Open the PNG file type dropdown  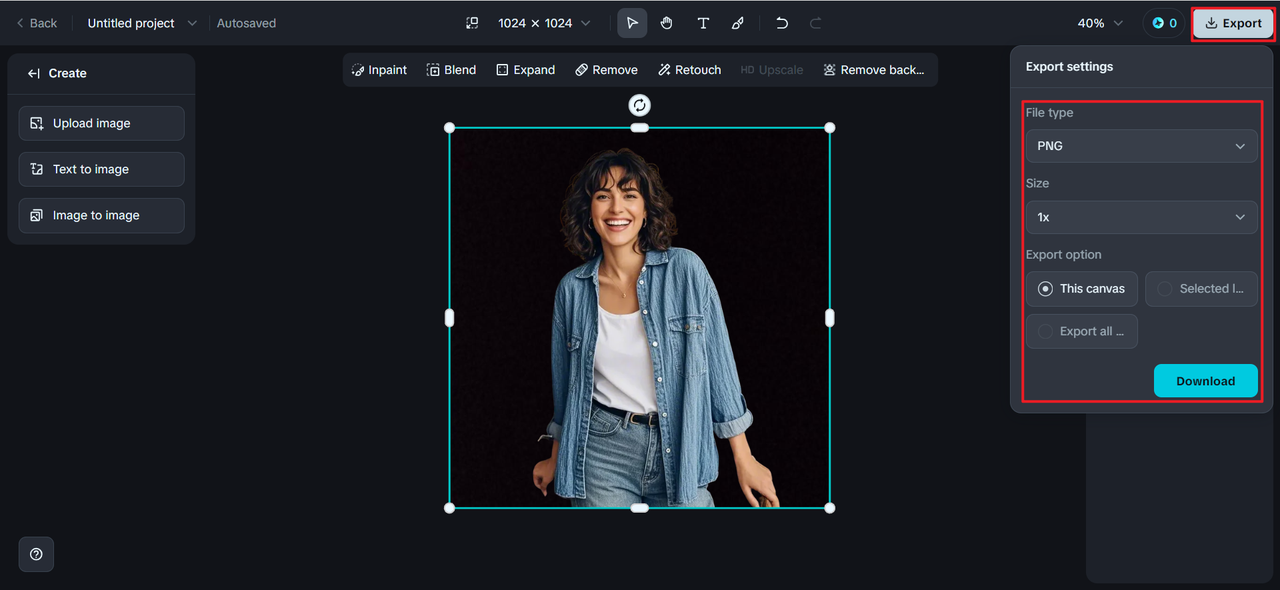[x=1141, y=146]
